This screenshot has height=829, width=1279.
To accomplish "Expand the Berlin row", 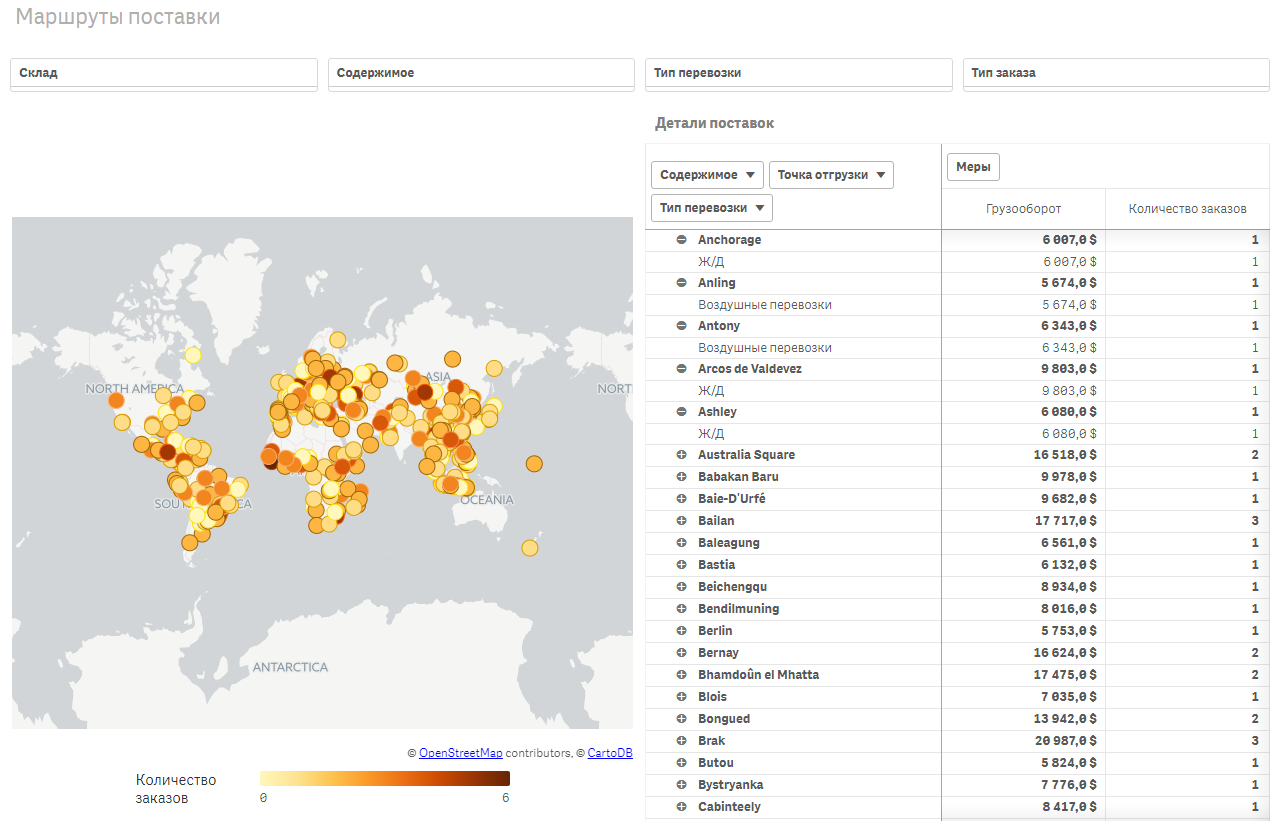I will pos(682,631).
